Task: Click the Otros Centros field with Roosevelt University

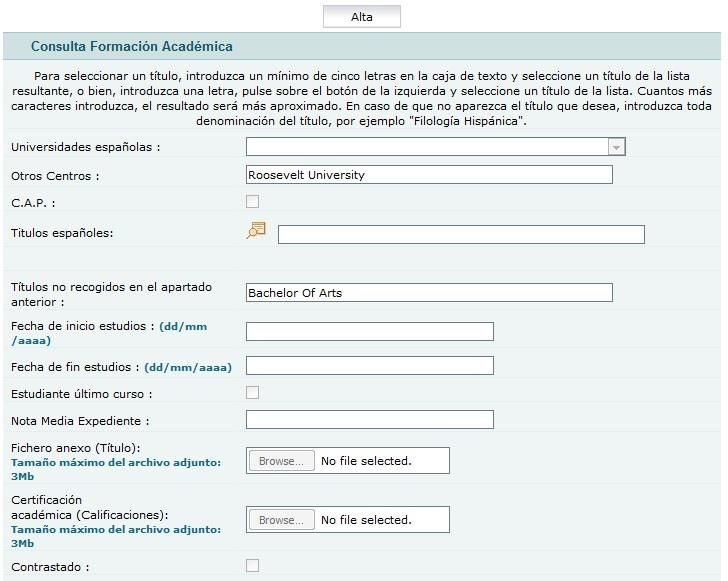Action: pyautogui.click(x=429, y=175)
